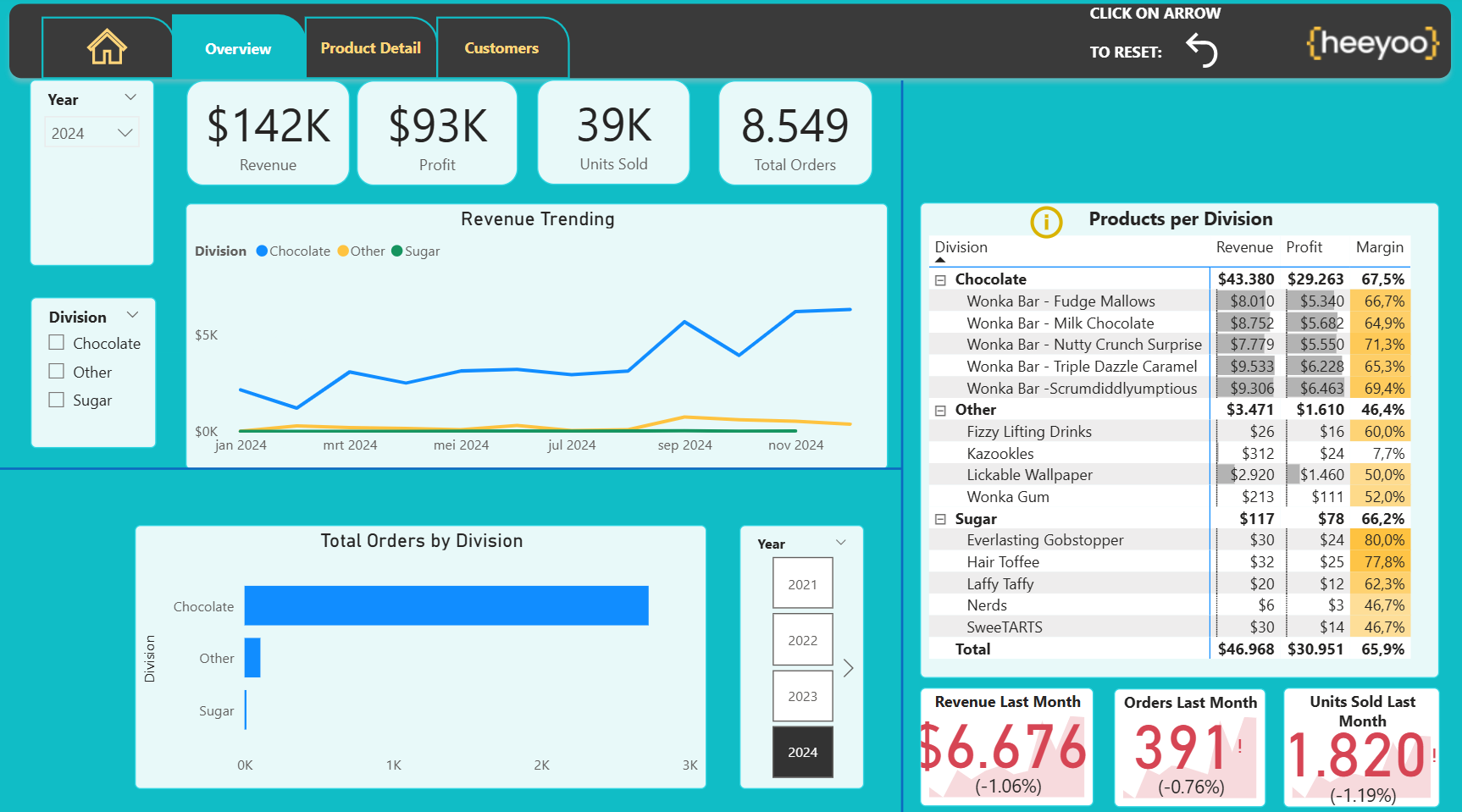Sort table by Margin column header
The height and width of the screenshot is (812, 1462).
click(1379, 247)
